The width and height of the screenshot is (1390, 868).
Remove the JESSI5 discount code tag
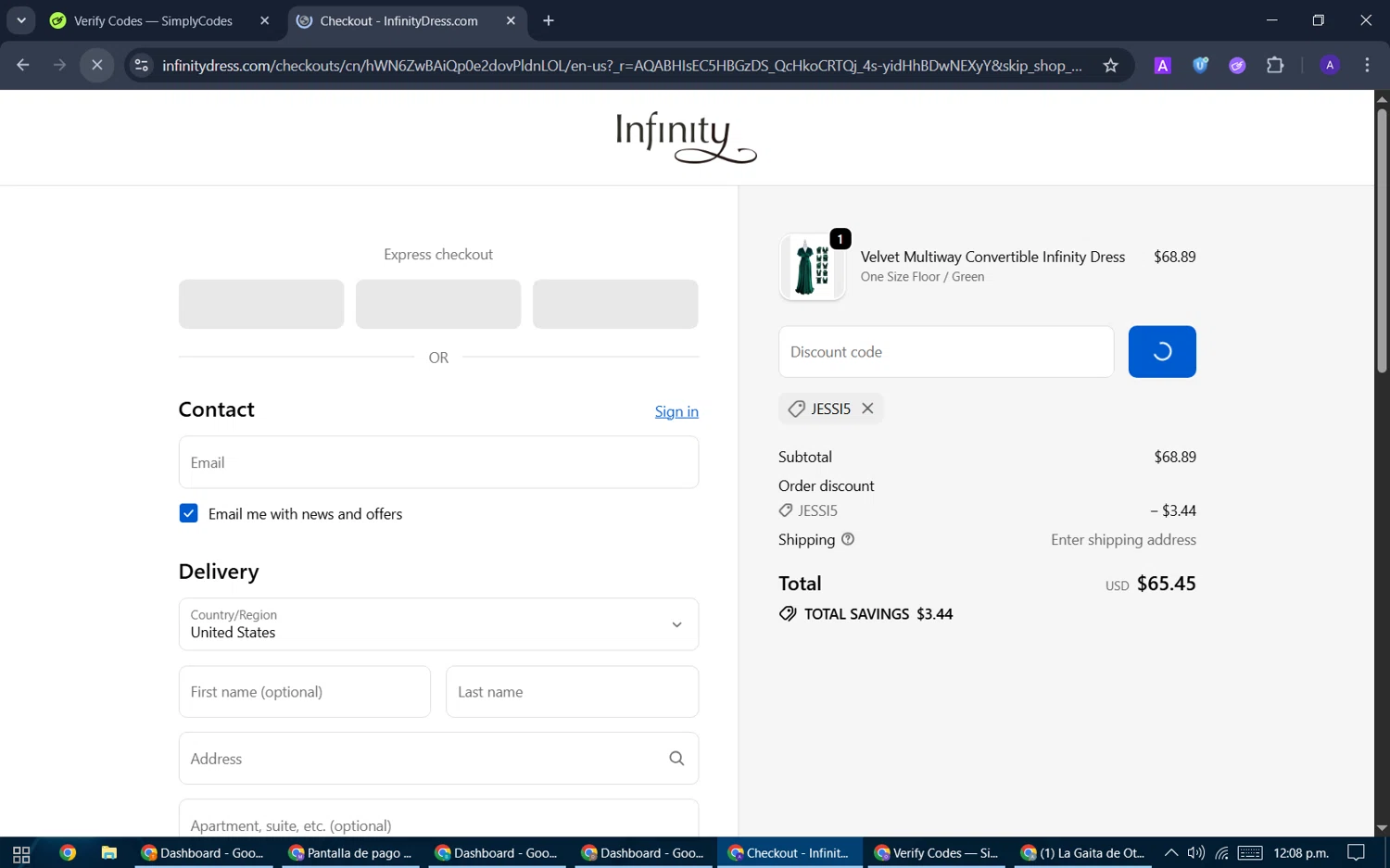tap(867, 409)
